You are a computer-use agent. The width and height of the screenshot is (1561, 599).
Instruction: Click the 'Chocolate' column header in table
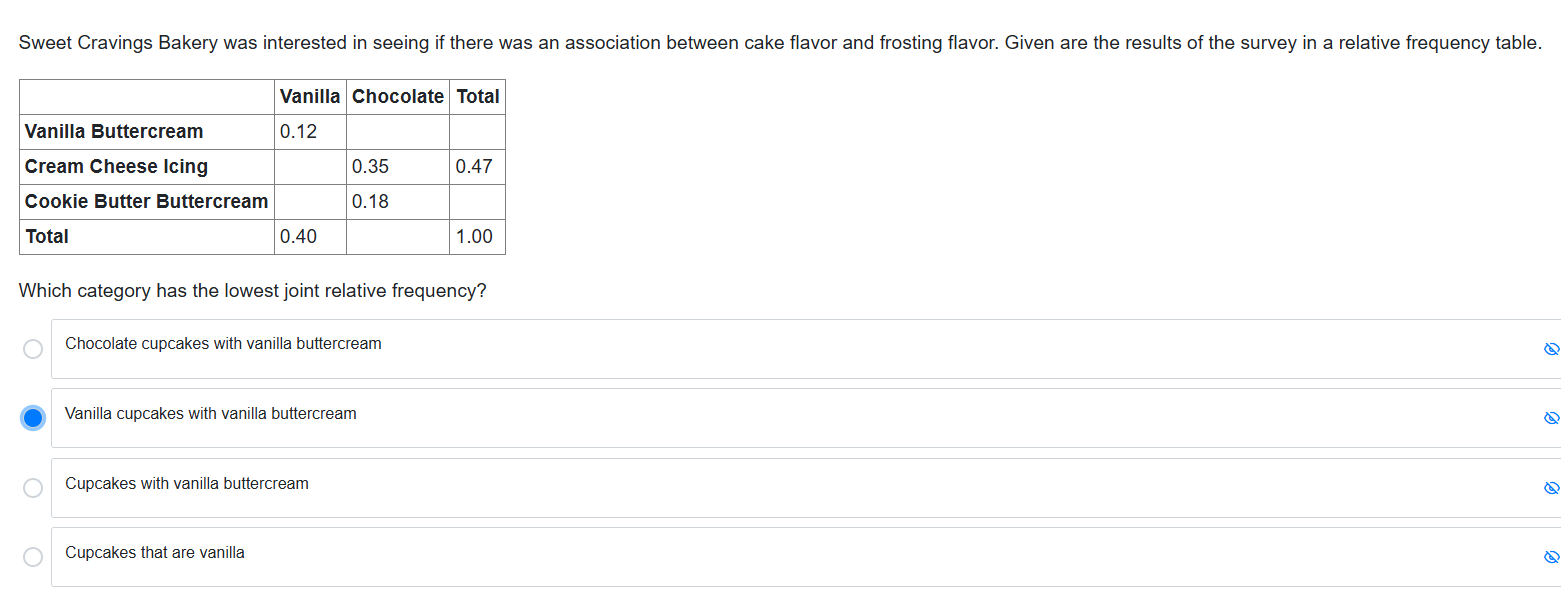tap(398, 97)
